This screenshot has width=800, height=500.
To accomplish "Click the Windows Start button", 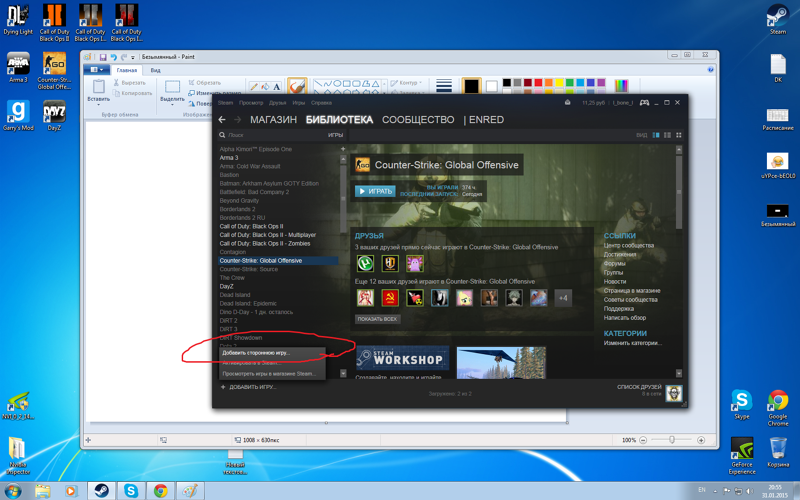I will tap(12, 491).
